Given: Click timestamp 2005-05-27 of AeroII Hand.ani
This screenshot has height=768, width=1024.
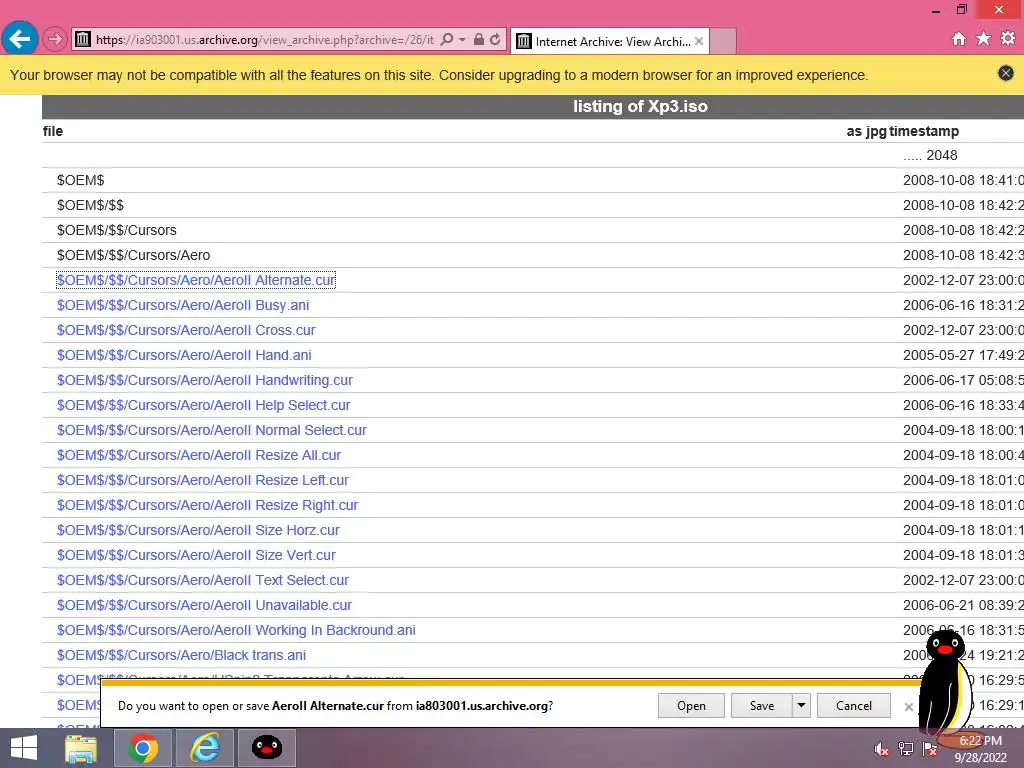Looking at the screenshot, I should pos(963,355).
